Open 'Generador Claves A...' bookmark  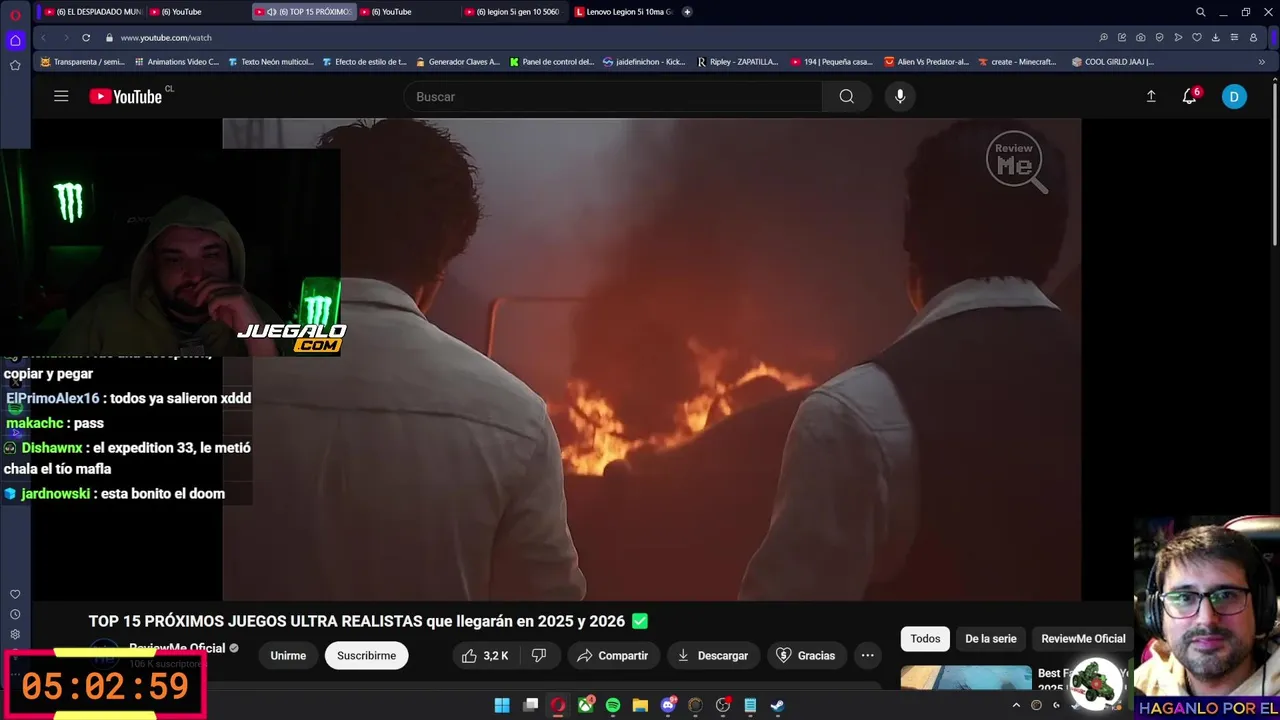pos(457,61)
